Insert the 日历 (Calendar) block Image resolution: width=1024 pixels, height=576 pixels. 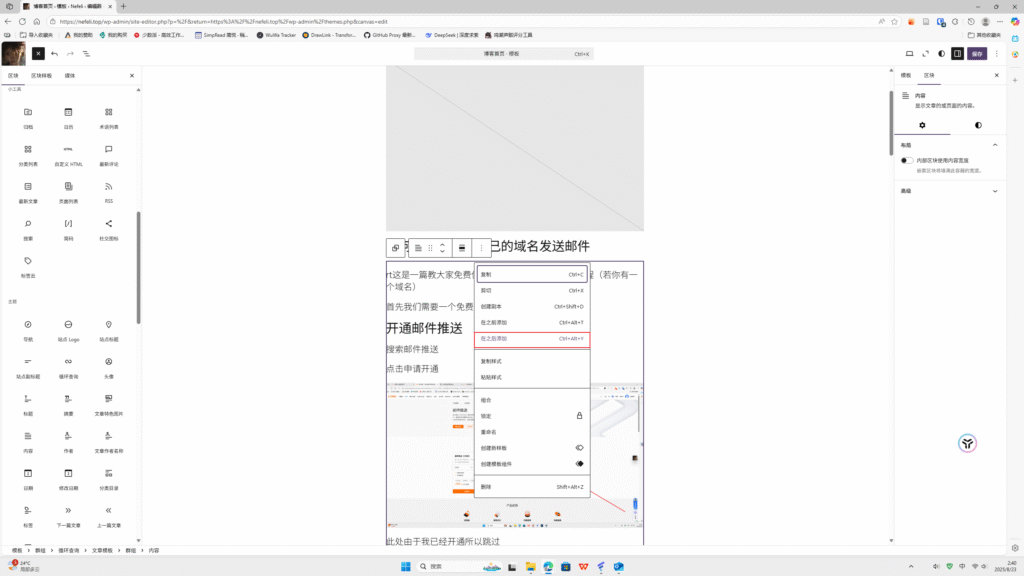coord(69,118)
